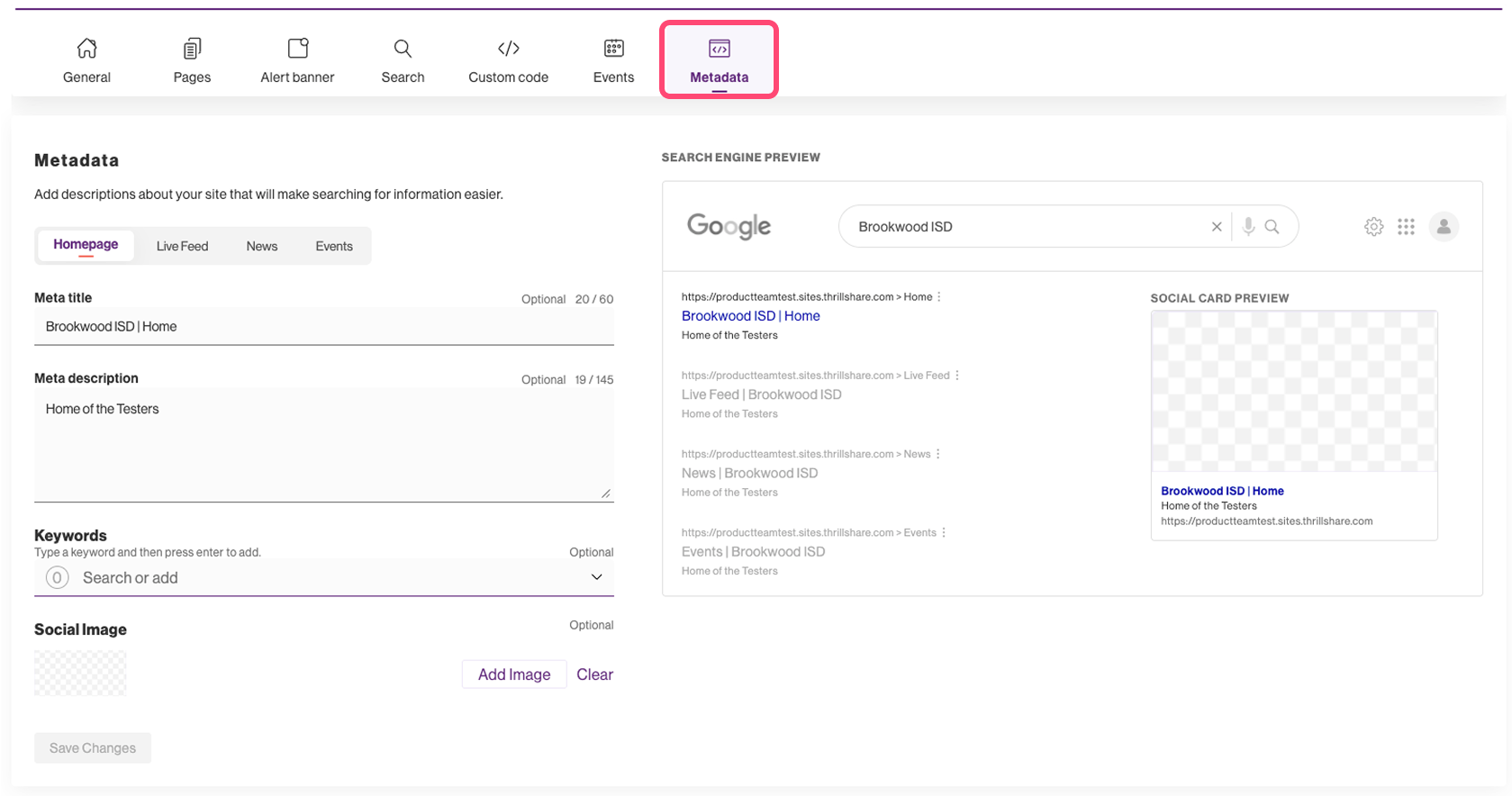This screenshot has width=1512, height=797.
Task: Click the Events | Brookwood ISD result
Action: click(x=753, y=551)
